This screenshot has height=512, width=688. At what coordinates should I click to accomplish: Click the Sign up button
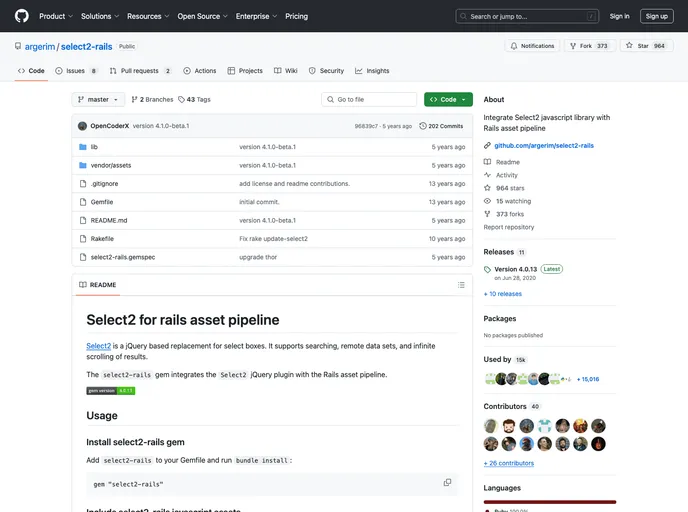pyautogui.click(x=656, y=16)
